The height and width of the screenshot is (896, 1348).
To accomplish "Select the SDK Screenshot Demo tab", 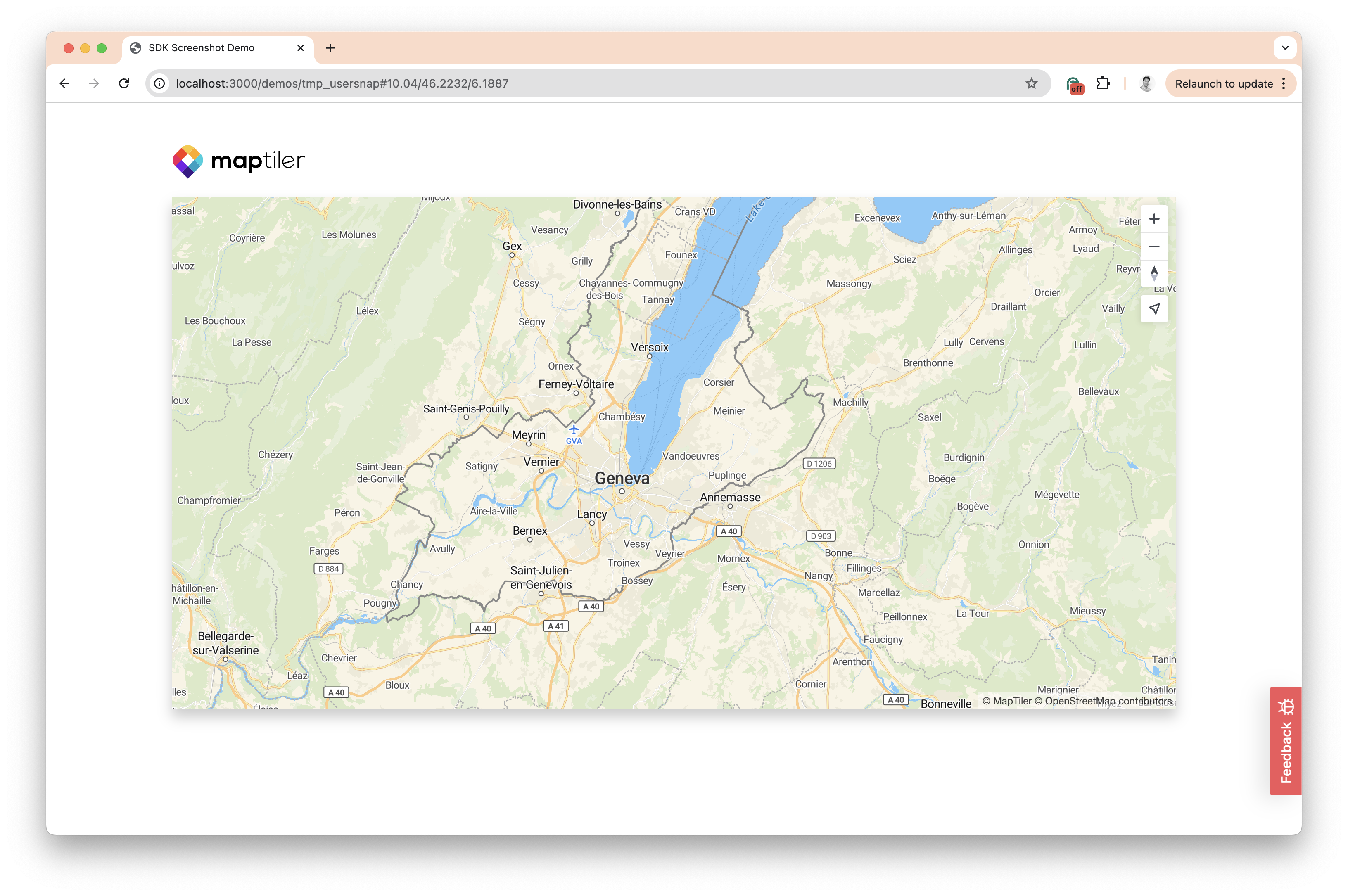I will [x=201, y=48].
